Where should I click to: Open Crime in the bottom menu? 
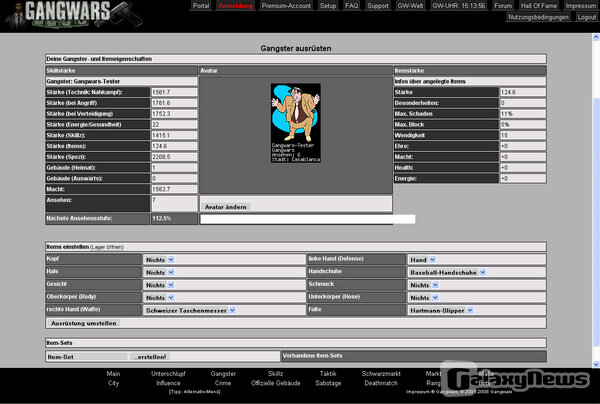click(223, 383)
